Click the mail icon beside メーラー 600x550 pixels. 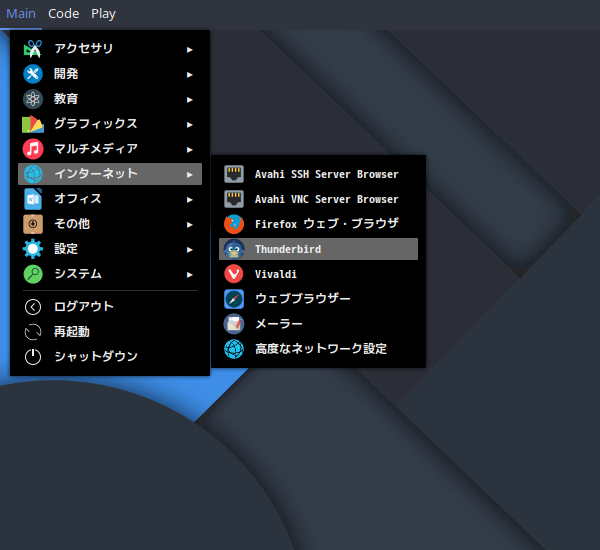[x=234, y=324]
